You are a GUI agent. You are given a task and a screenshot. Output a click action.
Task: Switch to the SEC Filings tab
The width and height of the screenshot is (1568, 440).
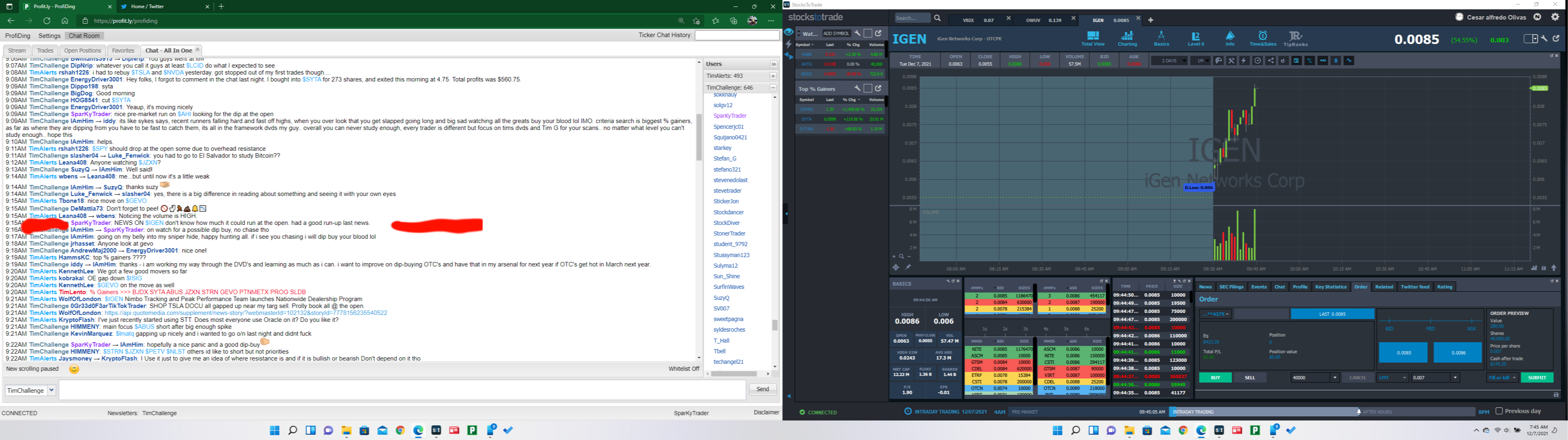(x=1231, y=287)
